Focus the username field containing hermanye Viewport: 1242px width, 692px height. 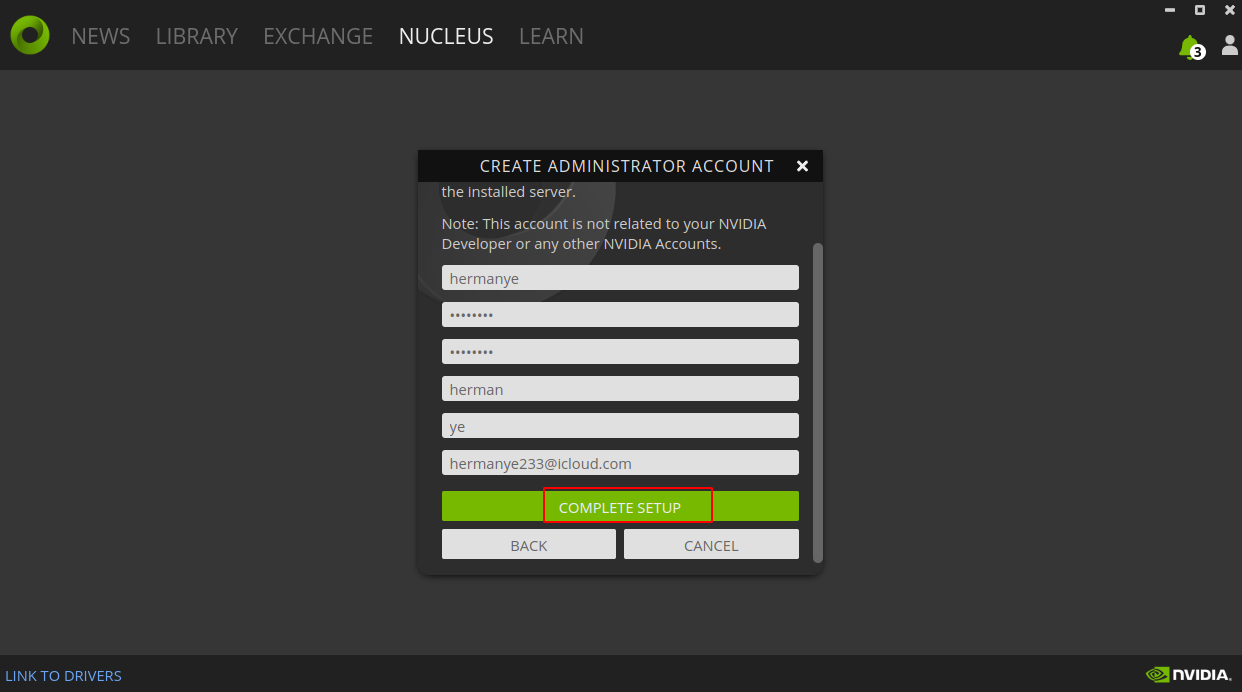(x=620, y=278)
